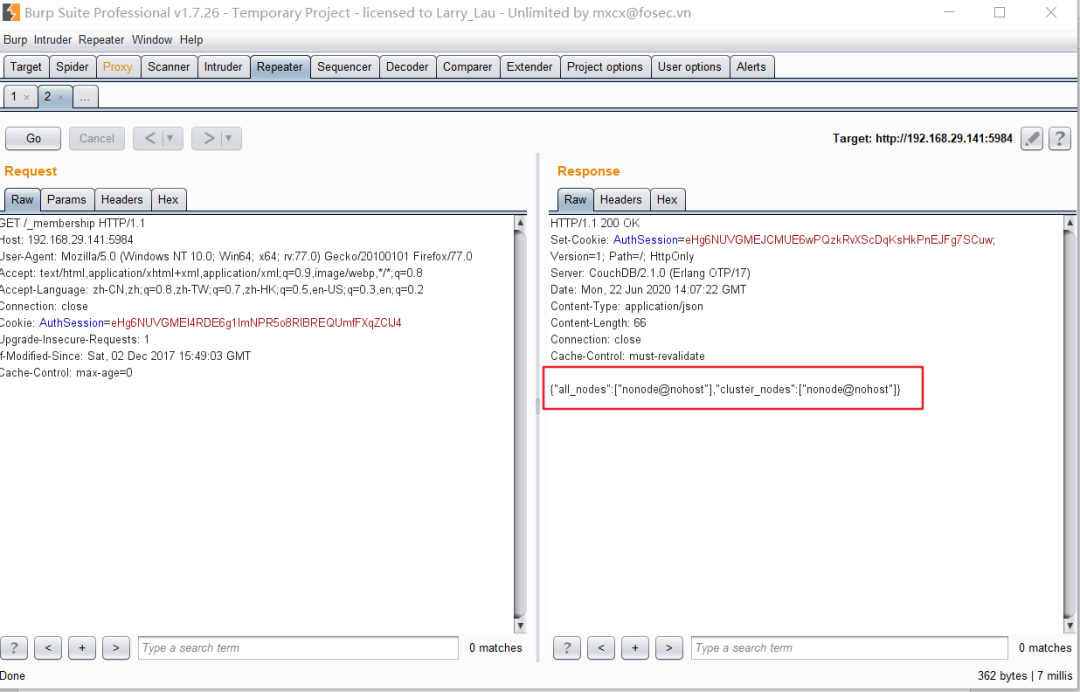Switch to the Comparer tab
This screenshot has height=692, width=1080.
[468, 67]
